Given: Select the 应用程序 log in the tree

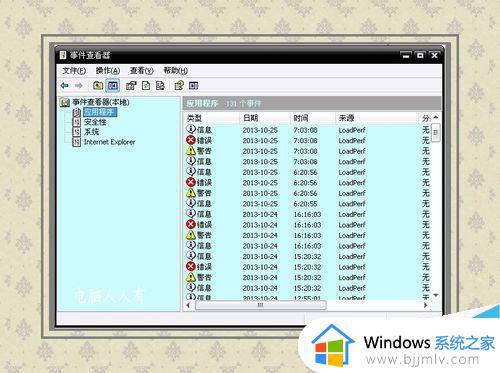Looking at the screenshot, I should tap(100, 112).
